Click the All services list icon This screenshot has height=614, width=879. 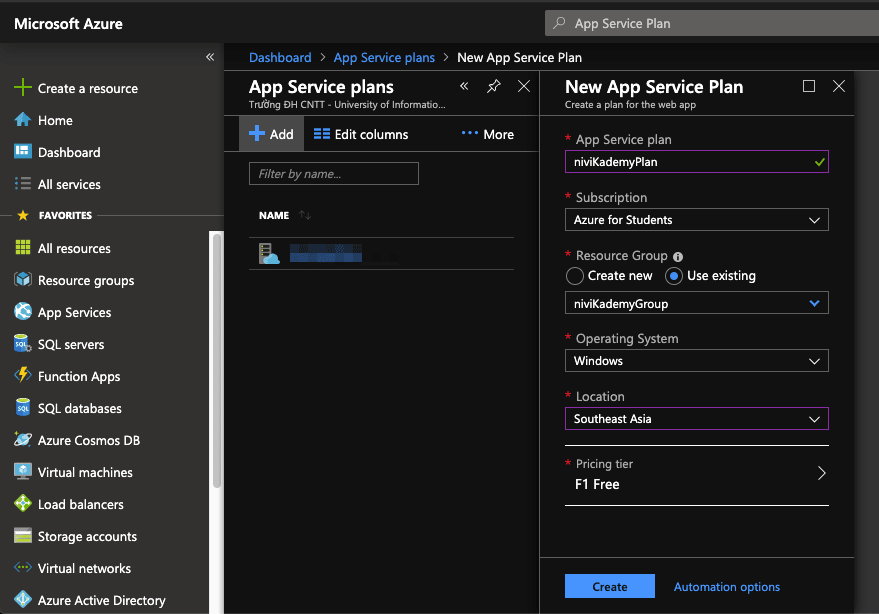pos(22,183)
